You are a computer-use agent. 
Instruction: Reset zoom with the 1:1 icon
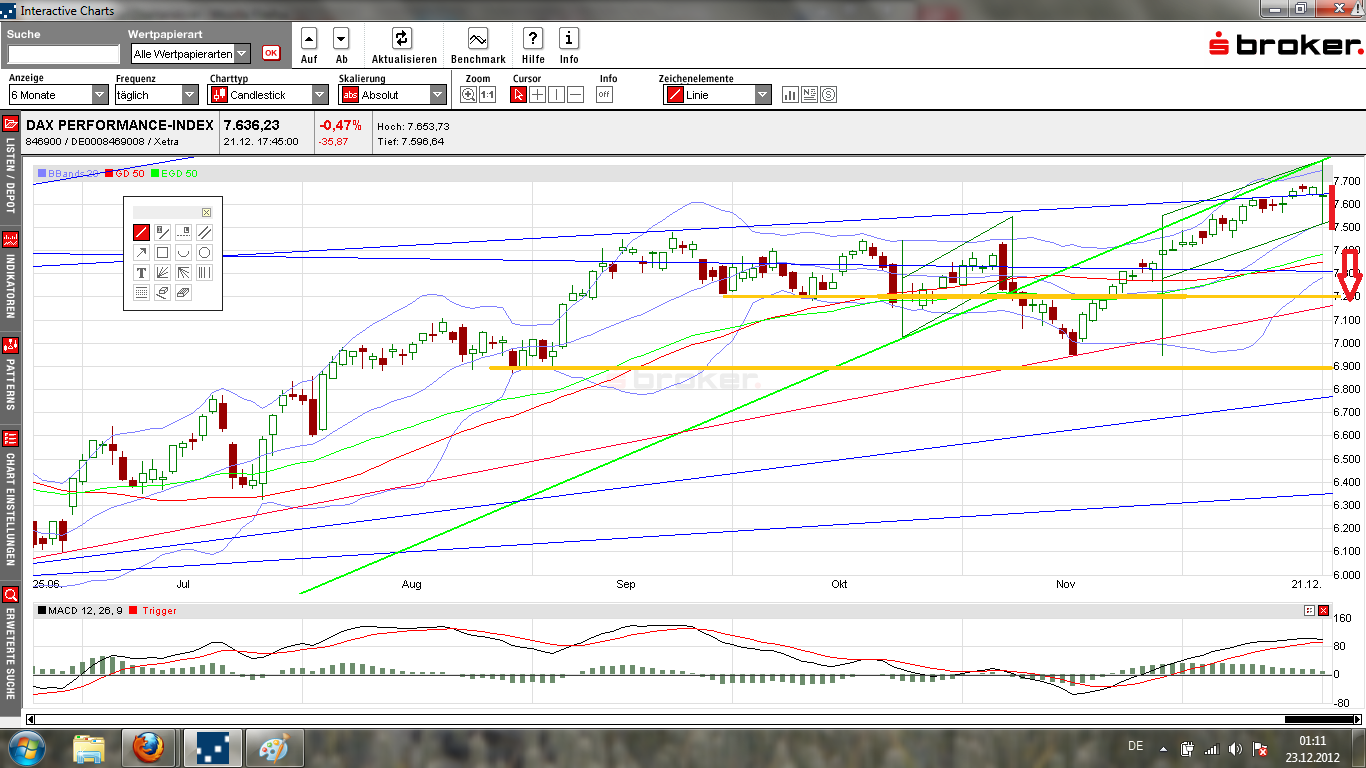487,95
